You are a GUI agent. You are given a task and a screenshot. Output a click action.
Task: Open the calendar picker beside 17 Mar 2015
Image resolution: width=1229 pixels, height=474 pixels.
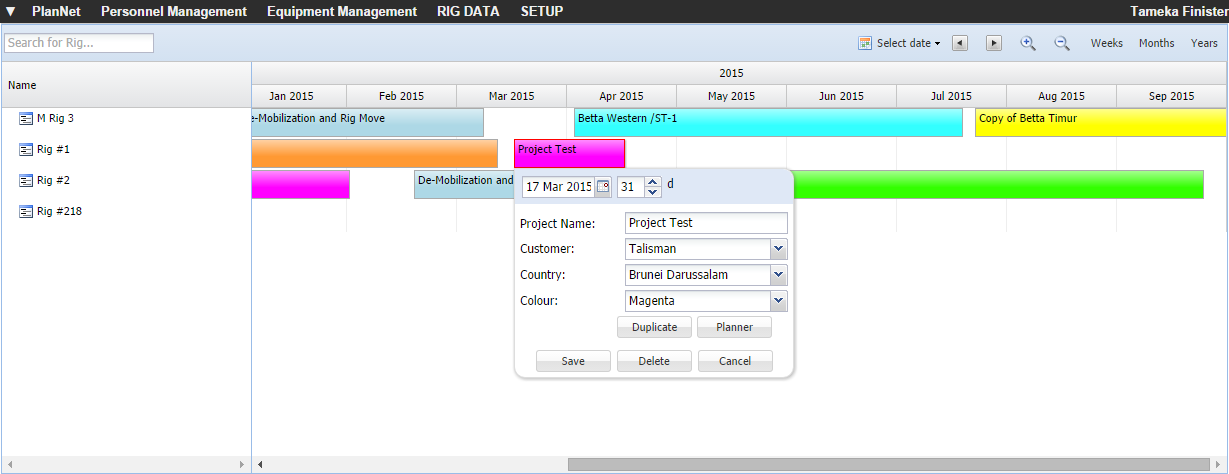pos(603,187)
